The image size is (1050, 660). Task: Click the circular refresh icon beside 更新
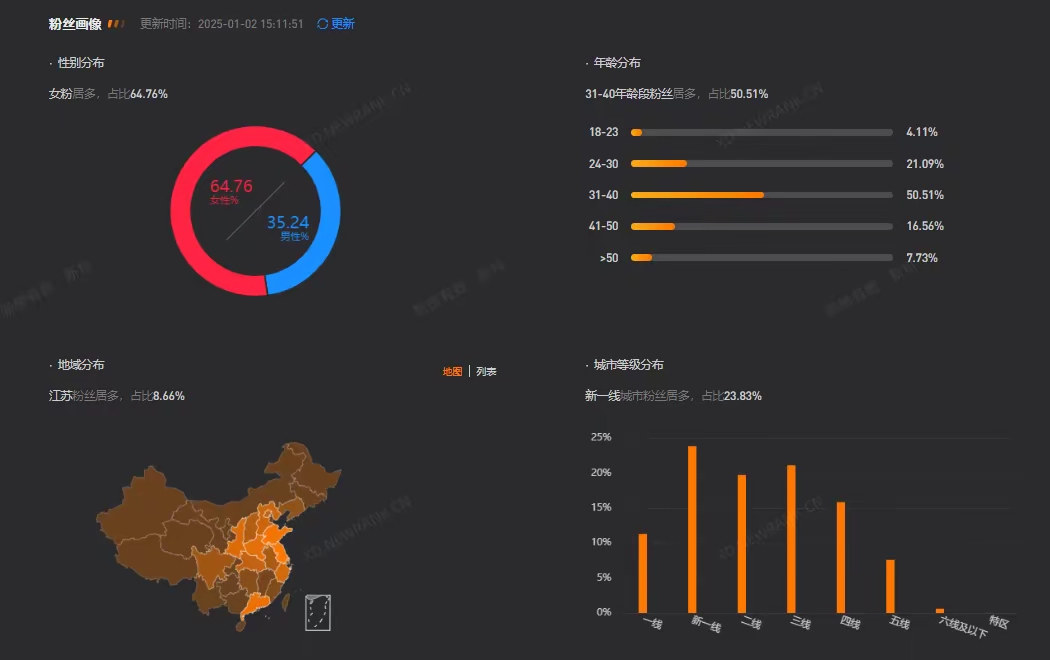[320, 22]
